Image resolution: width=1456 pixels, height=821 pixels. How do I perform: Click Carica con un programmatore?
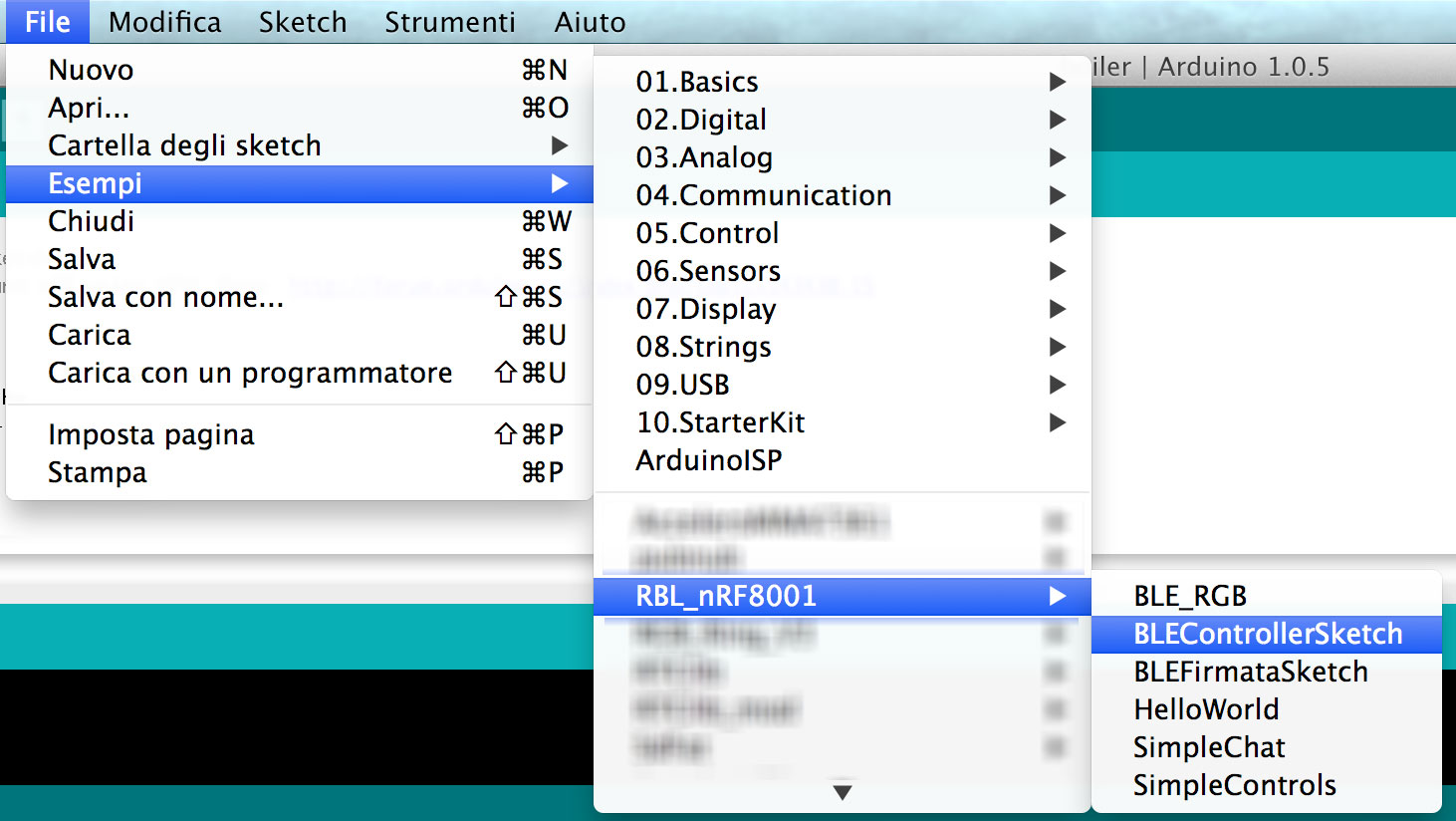250,373
